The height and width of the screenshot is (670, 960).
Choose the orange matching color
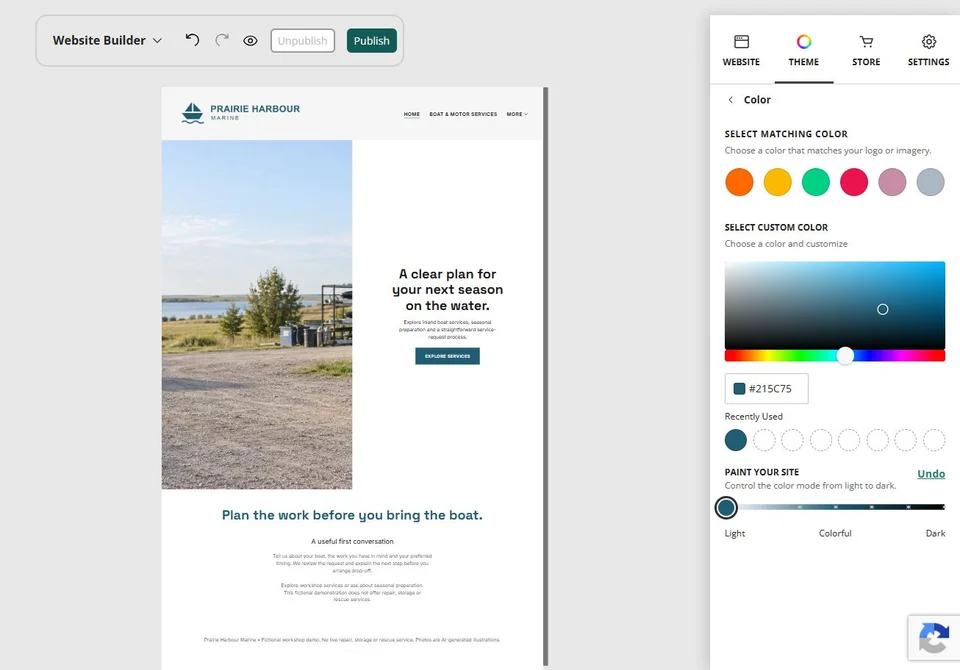tap(739, 183)
